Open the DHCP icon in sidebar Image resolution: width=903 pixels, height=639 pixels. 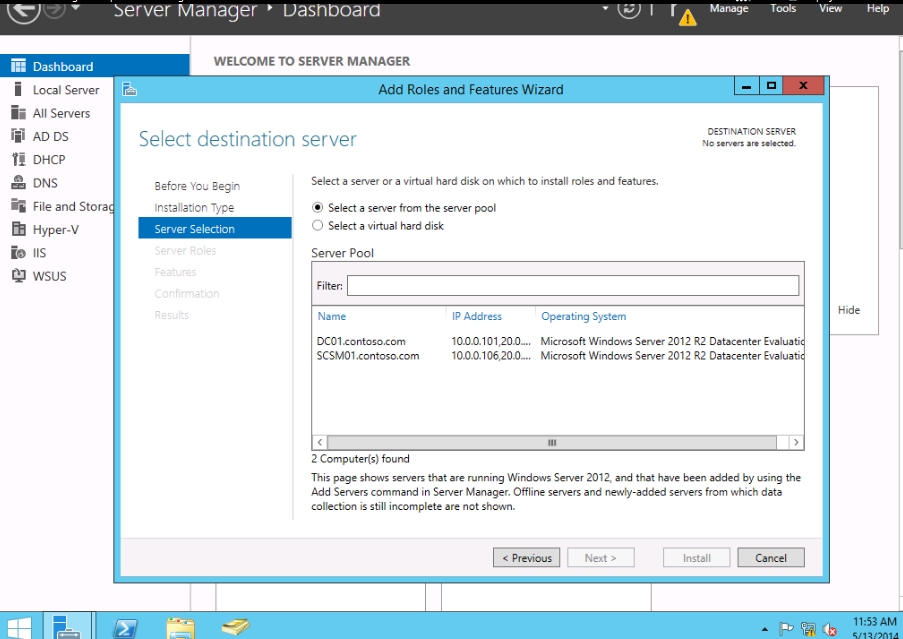coord(17,160)
